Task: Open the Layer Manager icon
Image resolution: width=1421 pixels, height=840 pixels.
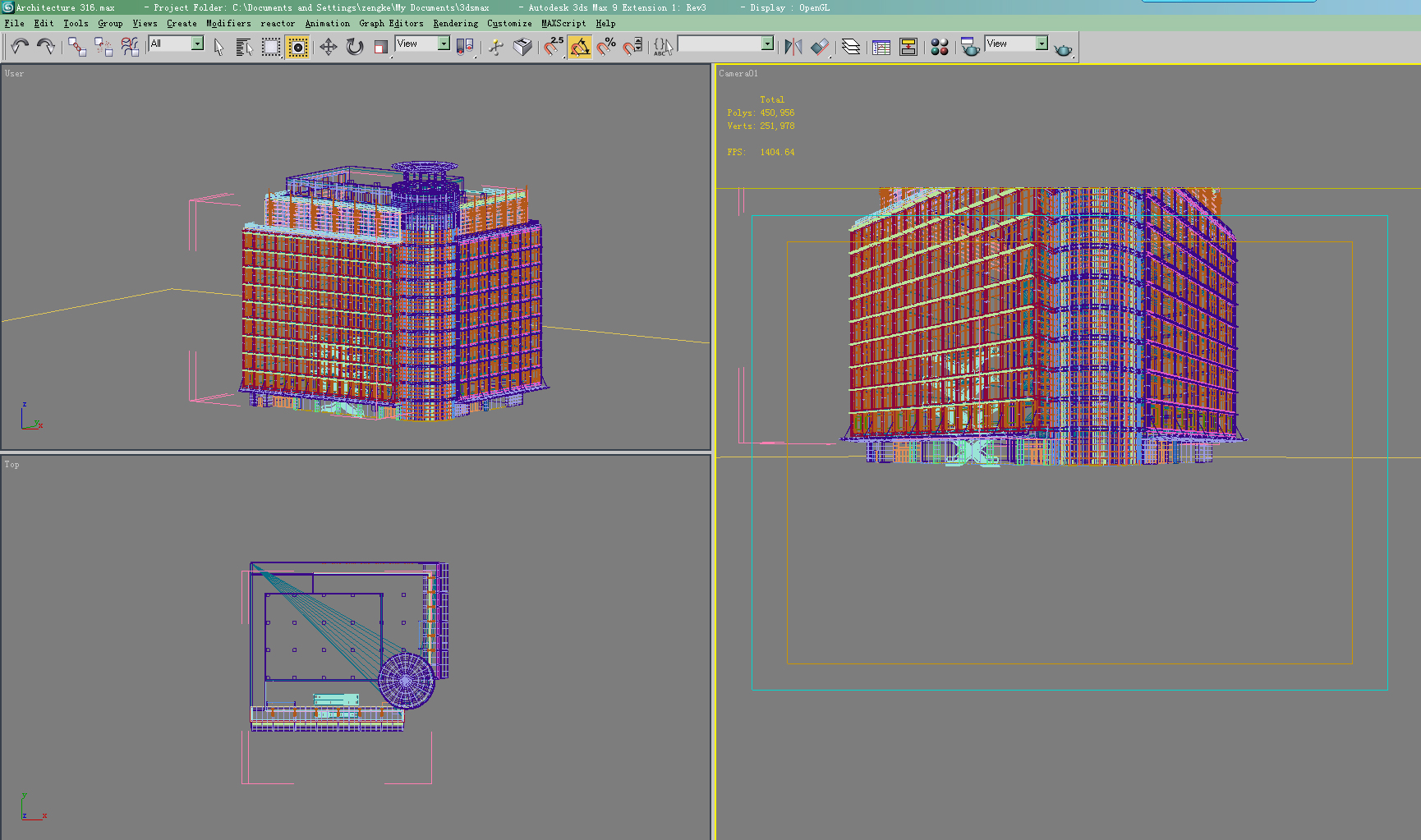Action: coord(851,47)
